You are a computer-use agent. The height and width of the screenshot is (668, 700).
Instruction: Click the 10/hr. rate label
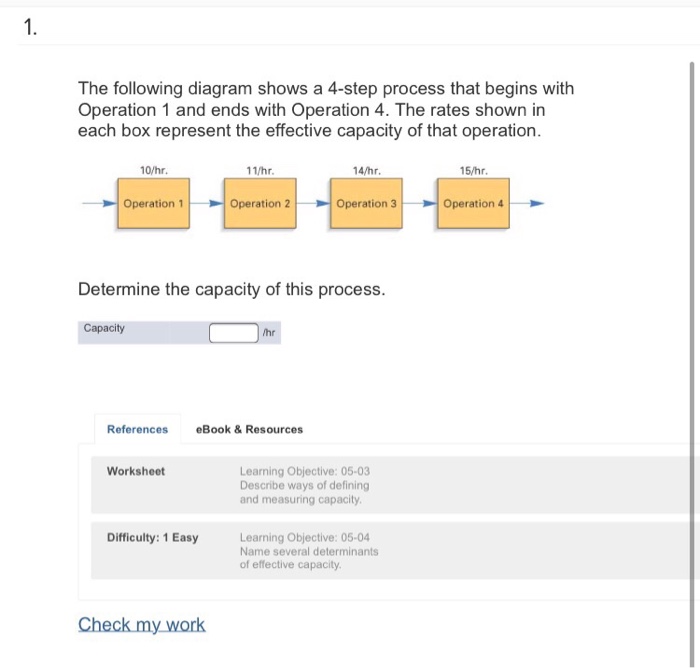tap(154, 171)
